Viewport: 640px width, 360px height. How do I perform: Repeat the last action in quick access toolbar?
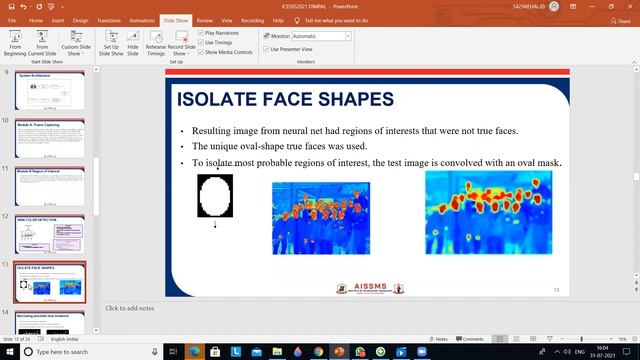(x=39, y=7)
